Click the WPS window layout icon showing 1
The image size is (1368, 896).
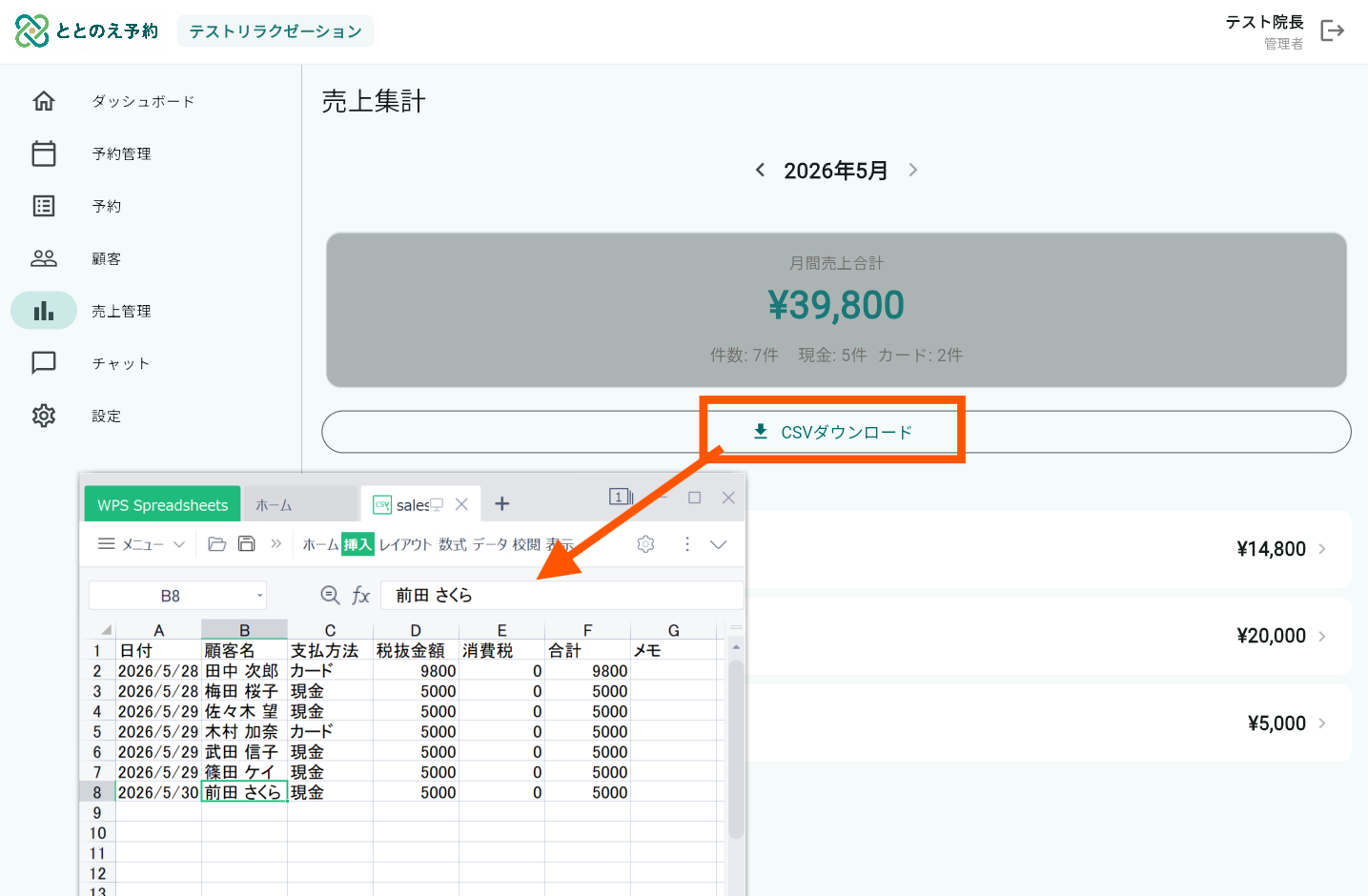pyautogui.click(x=621, y=497)
